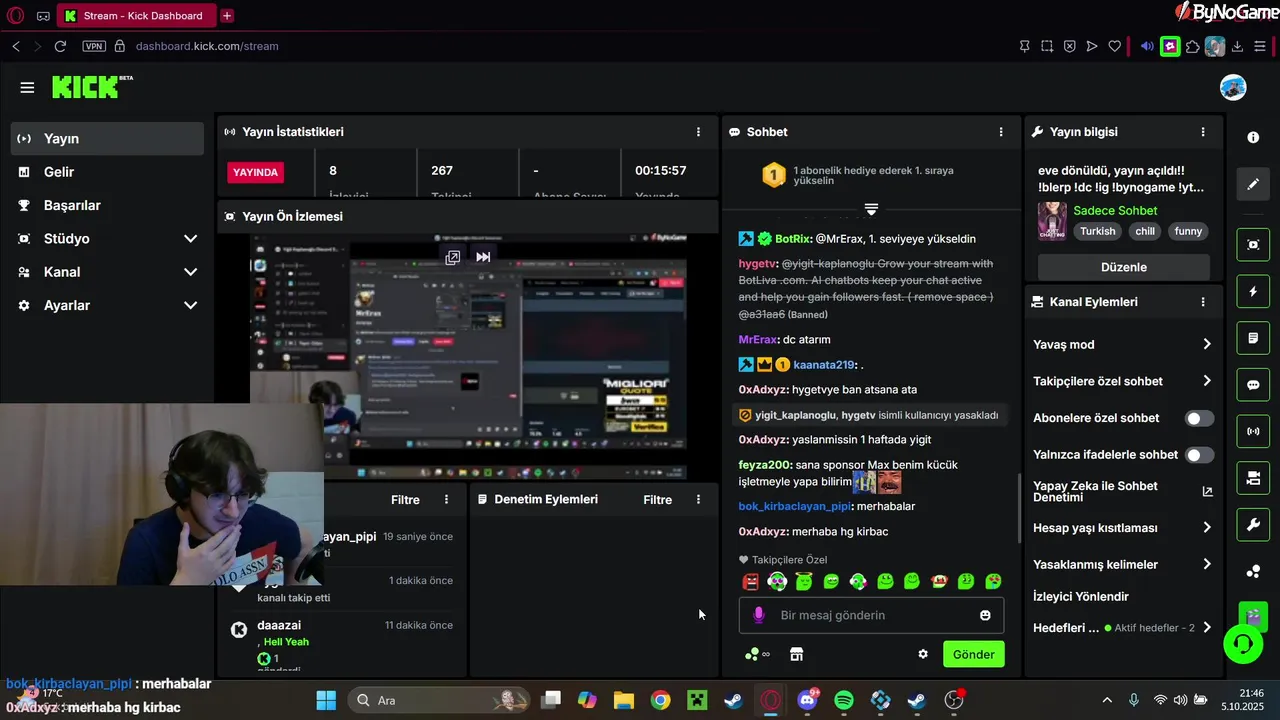Open the hamburger menu beside Kick logo
1280x720 pixels.
[27, 87]
